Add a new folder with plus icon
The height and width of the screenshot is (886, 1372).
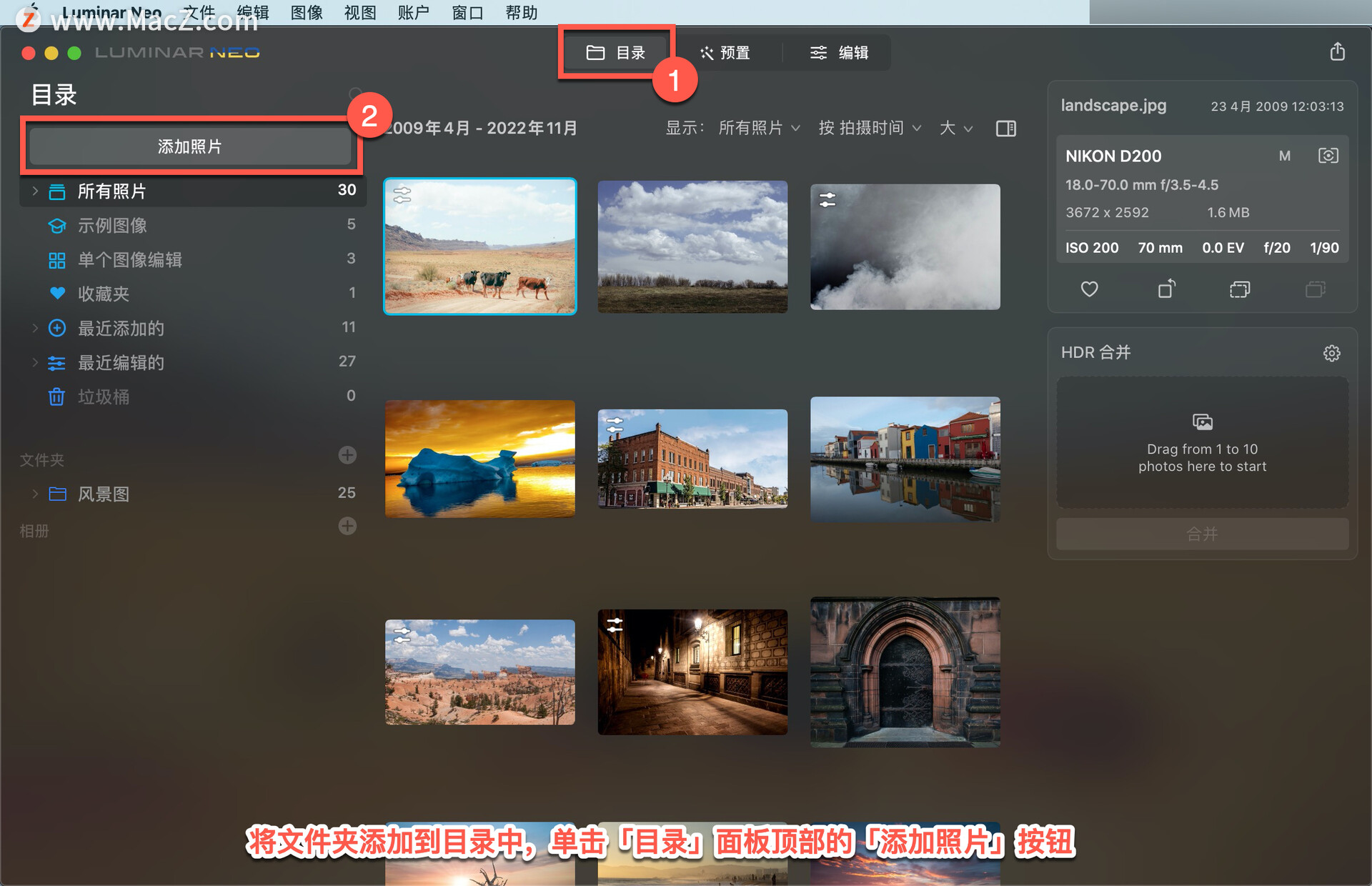pos(347,455)
